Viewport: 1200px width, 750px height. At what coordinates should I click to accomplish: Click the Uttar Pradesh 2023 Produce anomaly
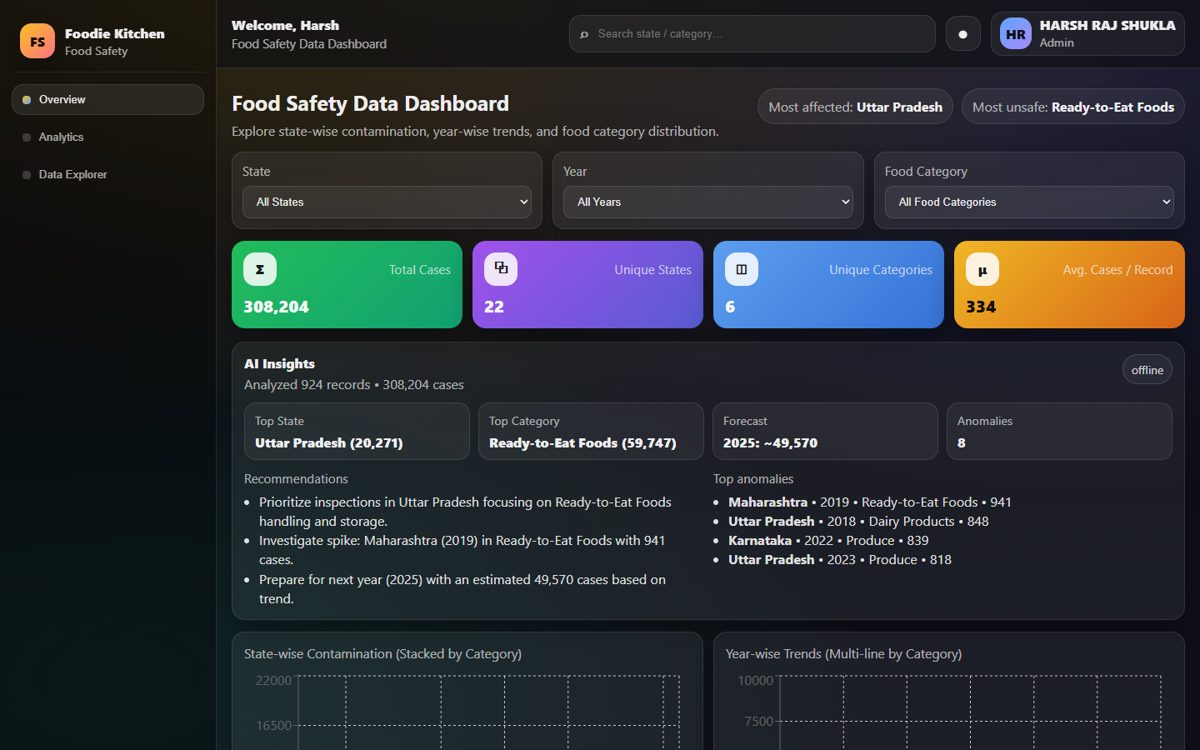click(x=840, y=560)
